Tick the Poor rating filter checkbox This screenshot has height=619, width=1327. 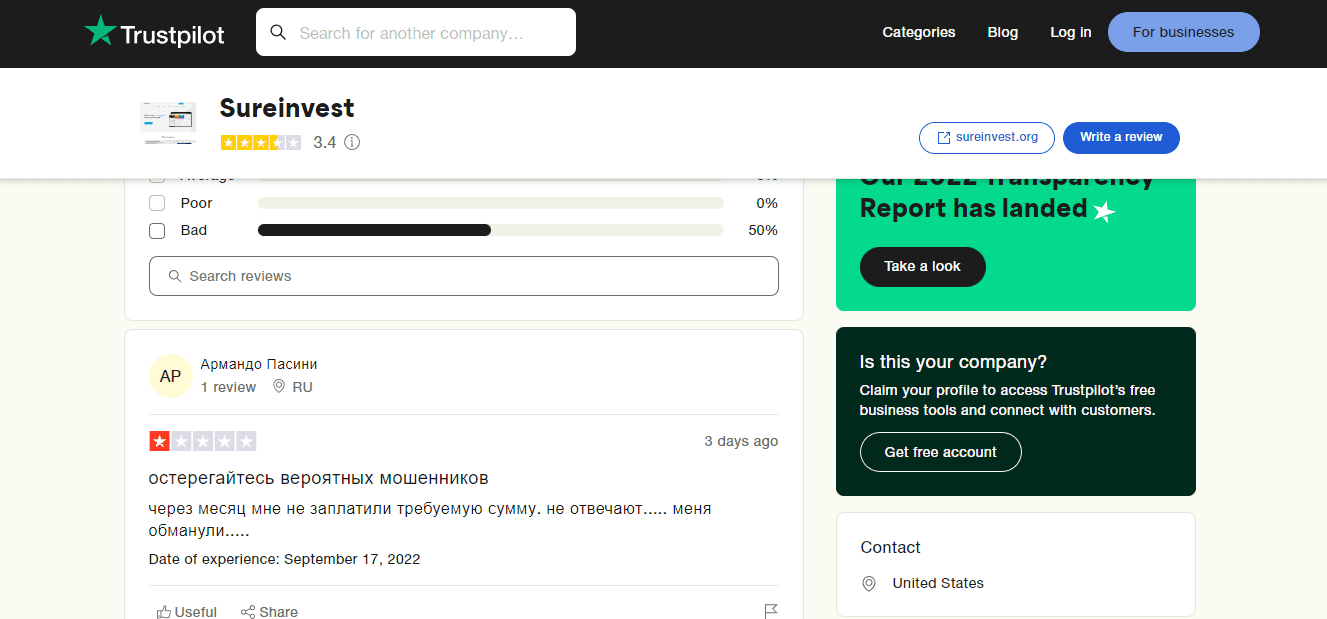(x=157, y=203)
